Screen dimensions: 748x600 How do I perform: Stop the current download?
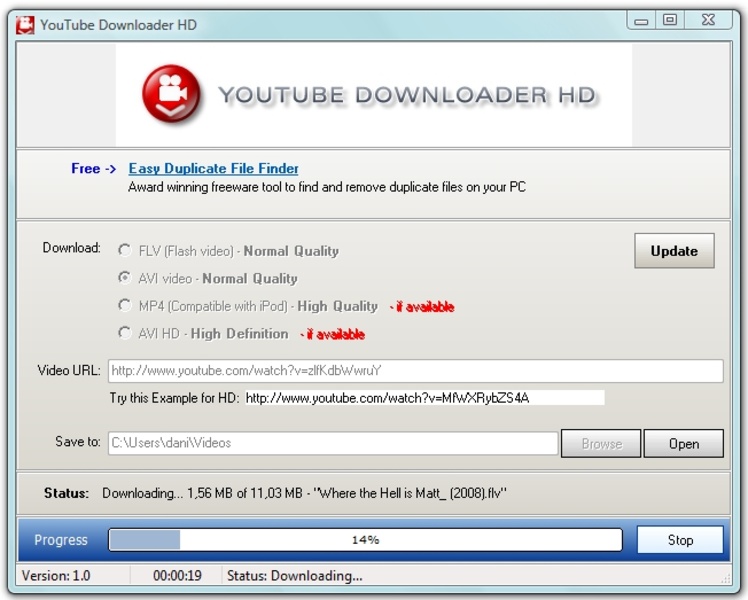click(680, 540)
